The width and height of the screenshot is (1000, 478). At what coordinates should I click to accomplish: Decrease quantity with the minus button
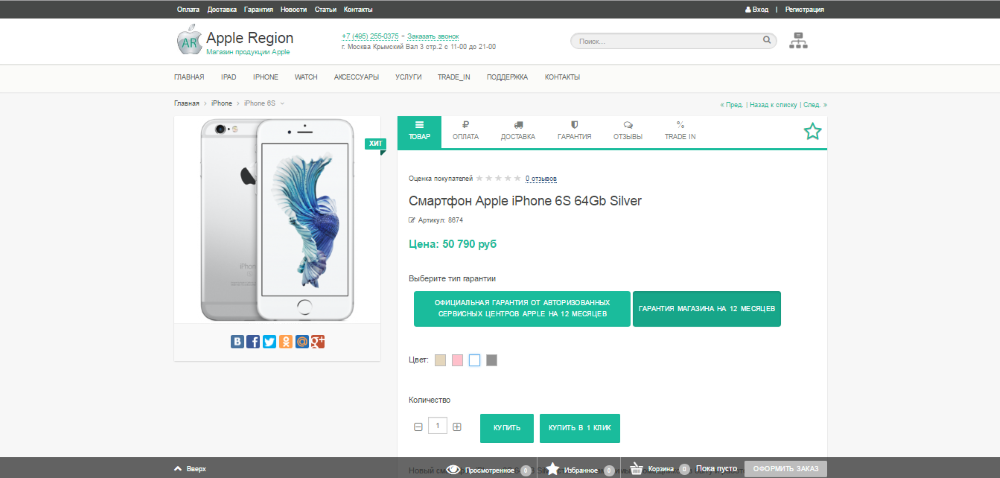(x=418, y=427)
